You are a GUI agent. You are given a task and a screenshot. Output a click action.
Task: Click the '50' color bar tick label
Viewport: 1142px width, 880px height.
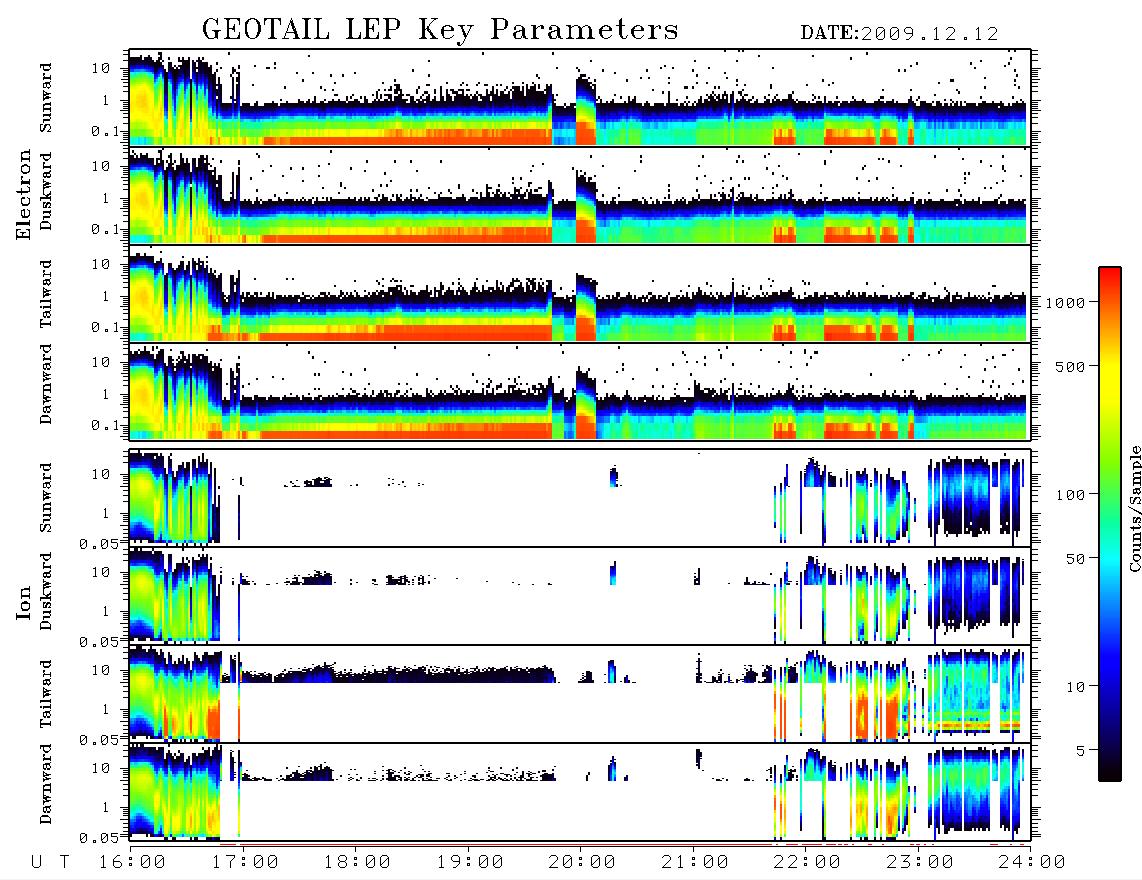pyautogui.click(x=1075, y=559)
